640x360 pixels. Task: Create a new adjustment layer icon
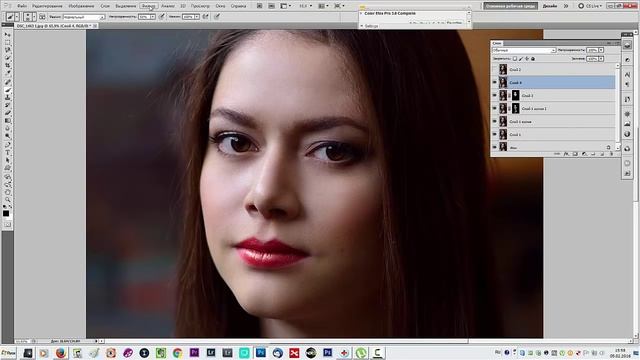(584, 154)
